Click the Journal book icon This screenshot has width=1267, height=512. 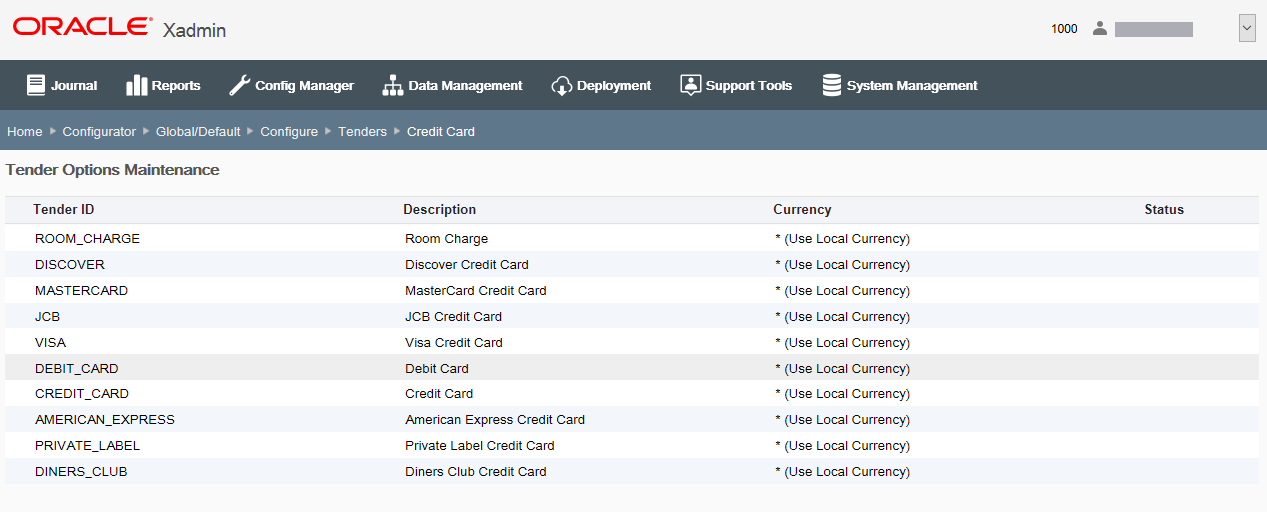point(36,85)
